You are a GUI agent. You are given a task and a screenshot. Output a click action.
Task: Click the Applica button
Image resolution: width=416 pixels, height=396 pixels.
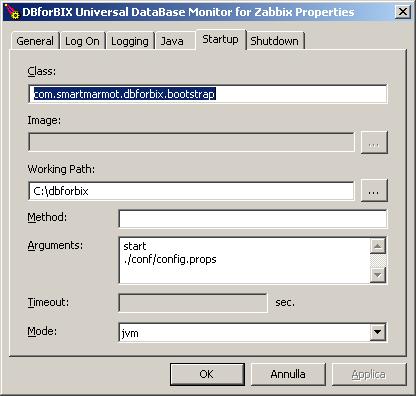[x=369, y=374]
